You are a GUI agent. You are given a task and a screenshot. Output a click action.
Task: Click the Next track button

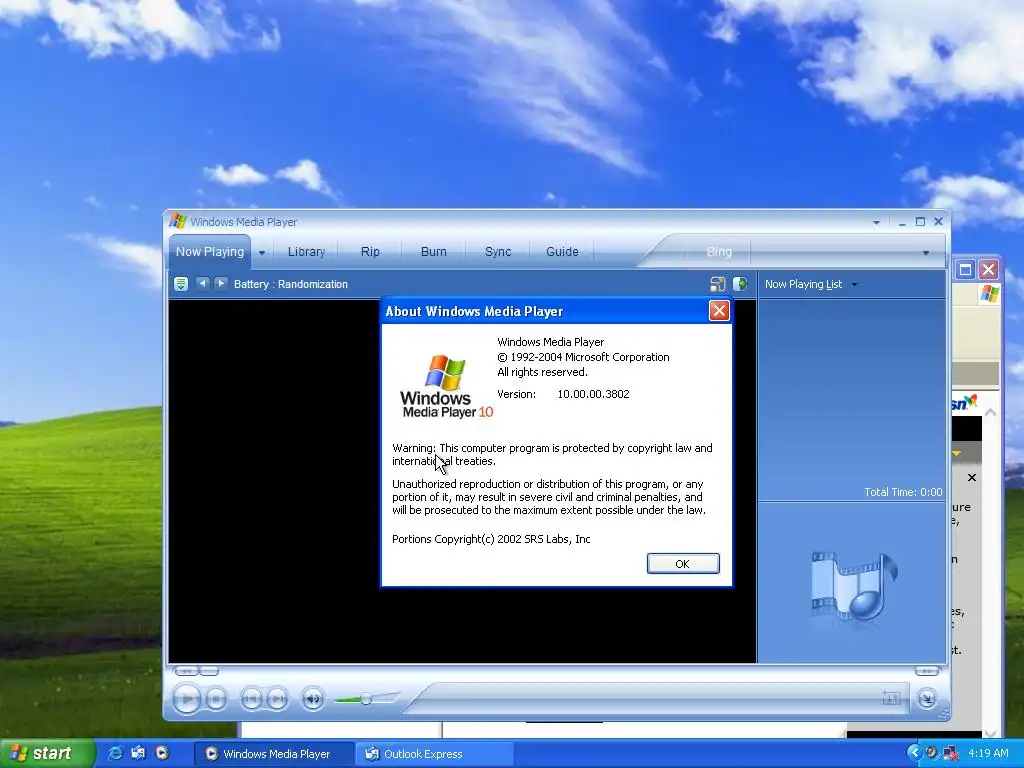[277, 699]
